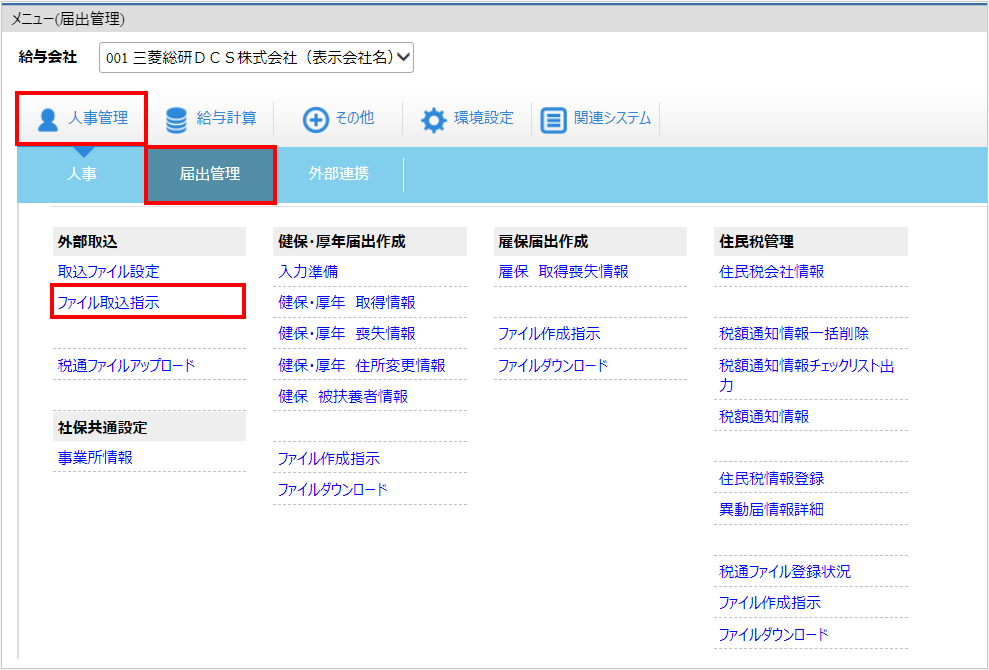Screen dimensions: 989x670
Task: Open ファイル作成指示 under 雇保届出作成
Action: (x=549, y=334)
